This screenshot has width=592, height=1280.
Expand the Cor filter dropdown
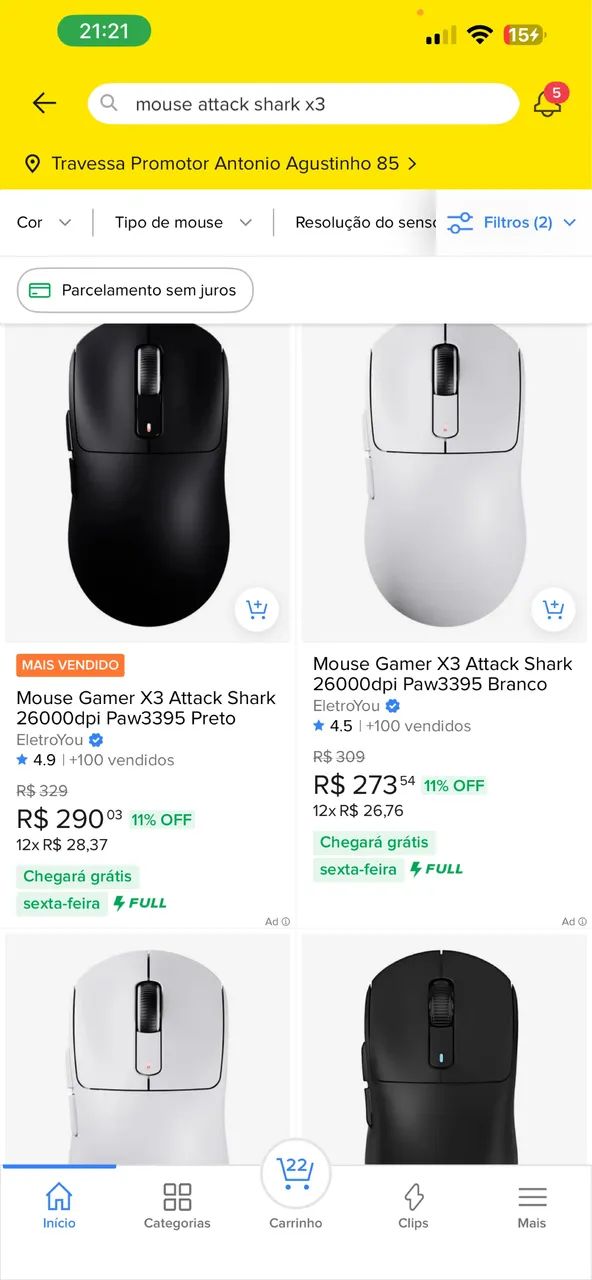coord(44,222)
